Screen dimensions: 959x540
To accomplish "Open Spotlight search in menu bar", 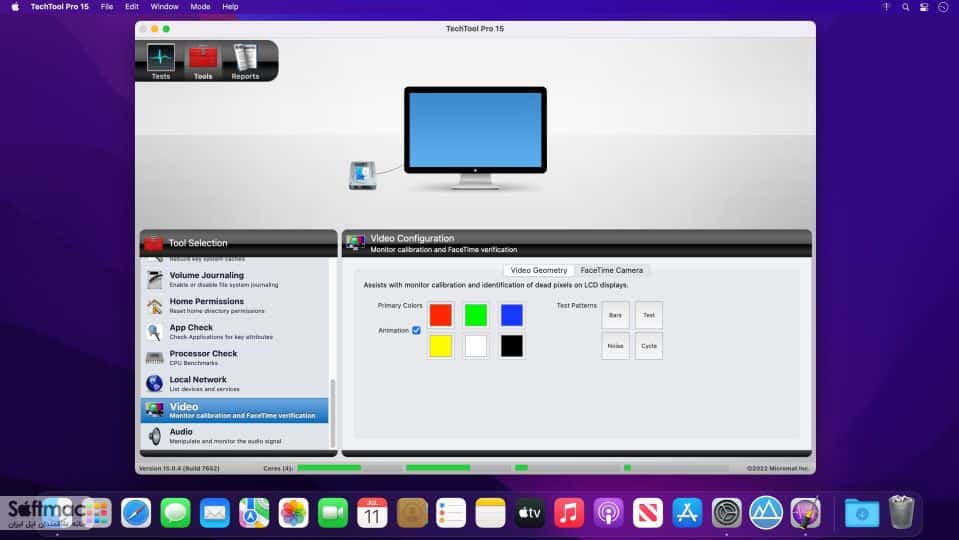I will pos(905,7).
